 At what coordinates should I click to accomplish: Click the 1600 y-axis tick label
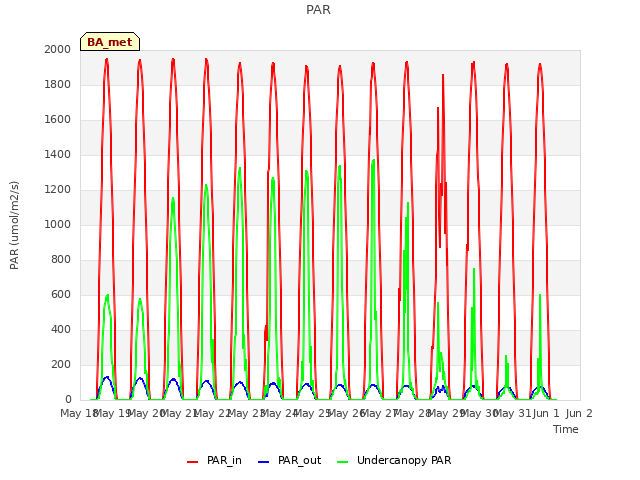click(58, 120)
